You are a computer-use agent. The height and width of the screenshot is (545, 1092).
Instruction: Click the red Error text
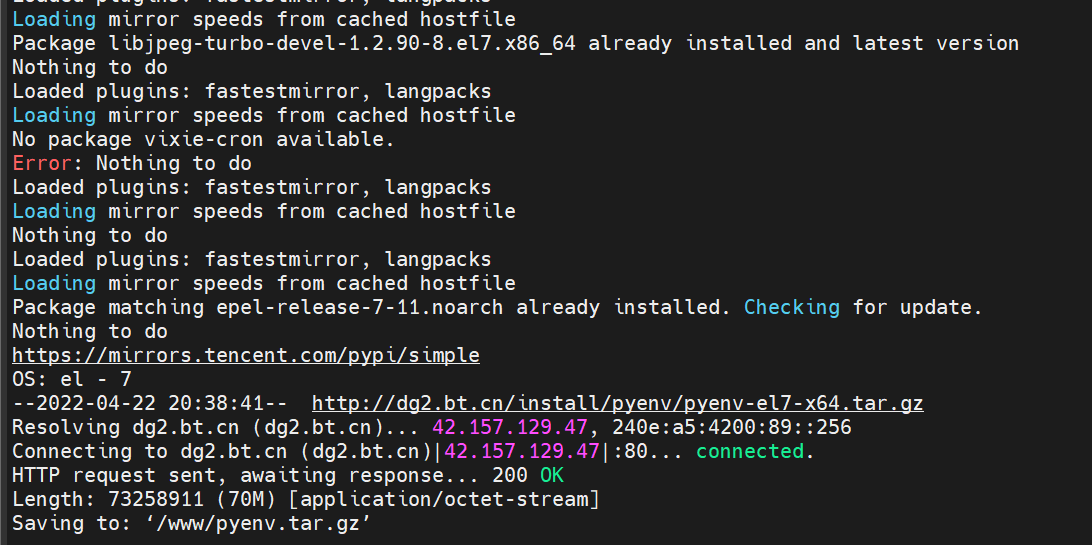coord(42,164)
